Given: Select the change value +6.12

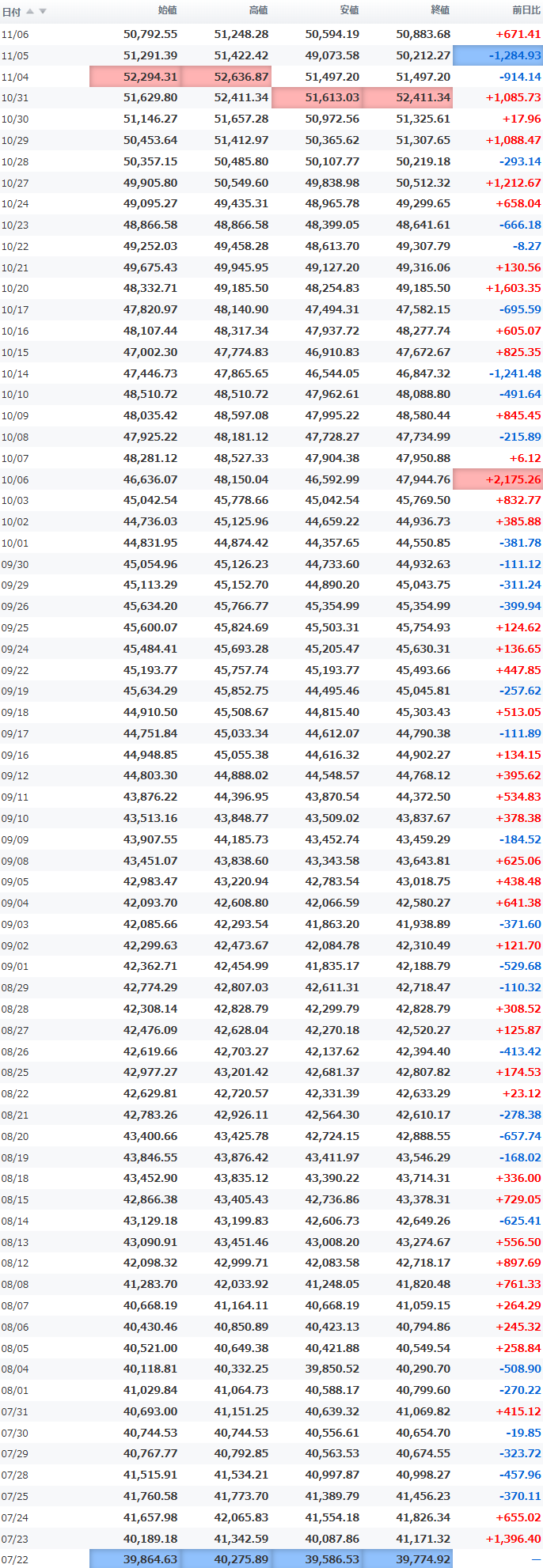Looking at the screenshot, I should [526, 458].
